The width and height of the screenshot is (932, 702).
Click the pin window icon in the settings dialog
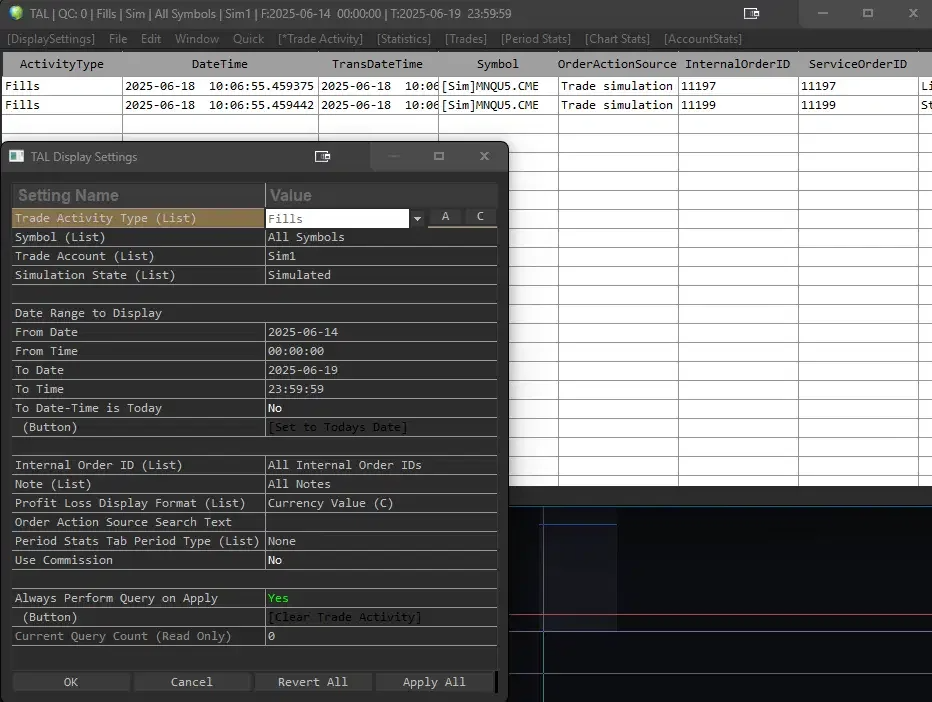[x=322, y=157]
